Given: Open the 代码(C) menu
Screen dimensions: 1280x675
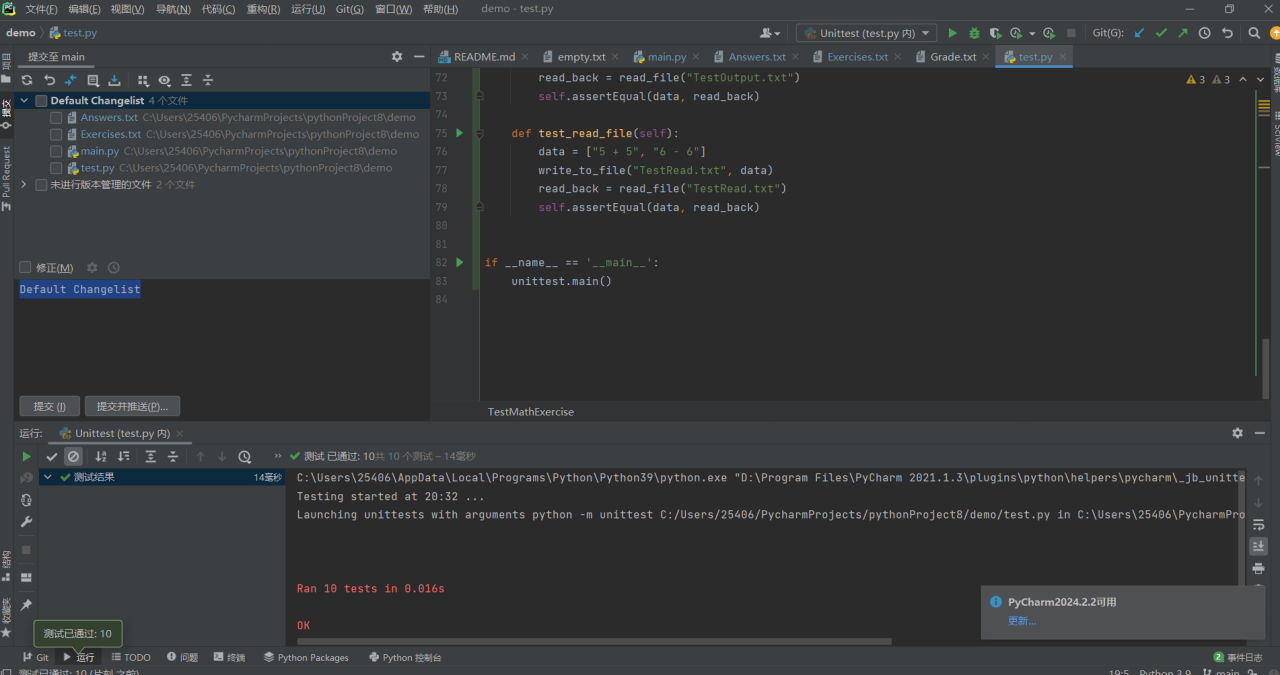Looking at the screenshot, I should [218, 9].
